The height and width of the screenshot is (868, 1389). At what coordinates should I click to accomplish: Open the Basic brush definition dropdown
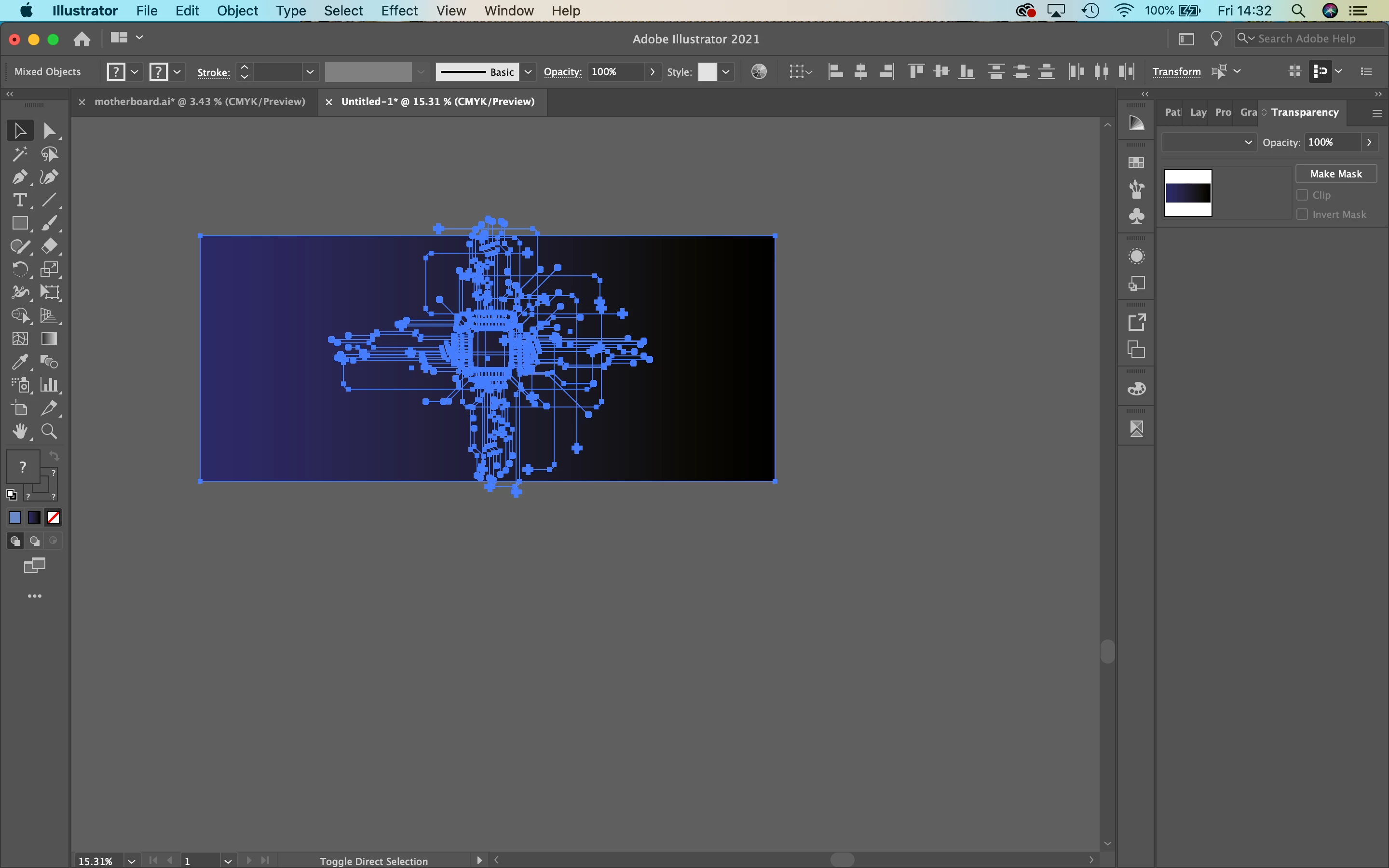tap(528, 72)
